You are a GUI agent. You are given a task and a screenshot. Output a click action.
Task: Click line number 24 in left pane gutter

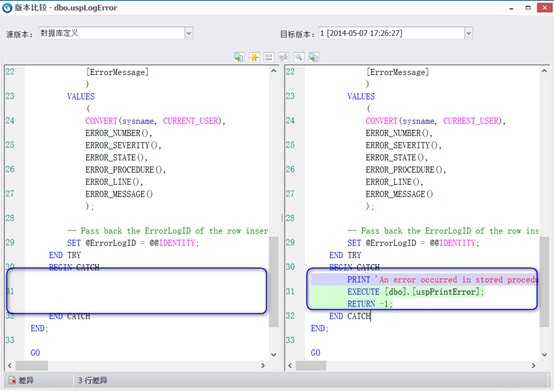click(x=10, y=121)
